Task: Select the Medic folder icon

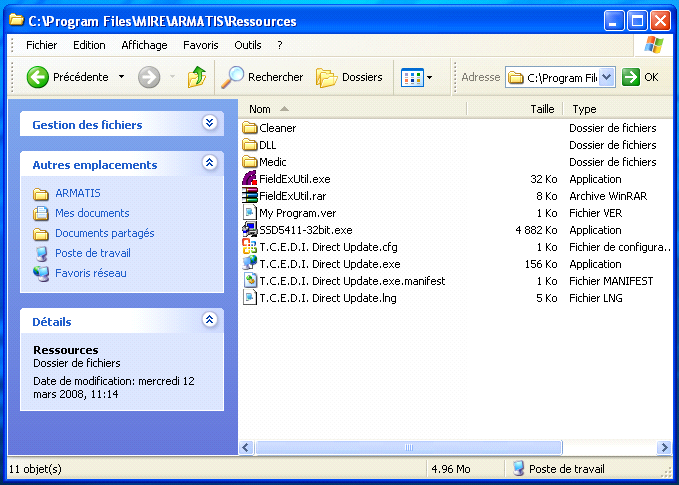Action: point(250,162)
